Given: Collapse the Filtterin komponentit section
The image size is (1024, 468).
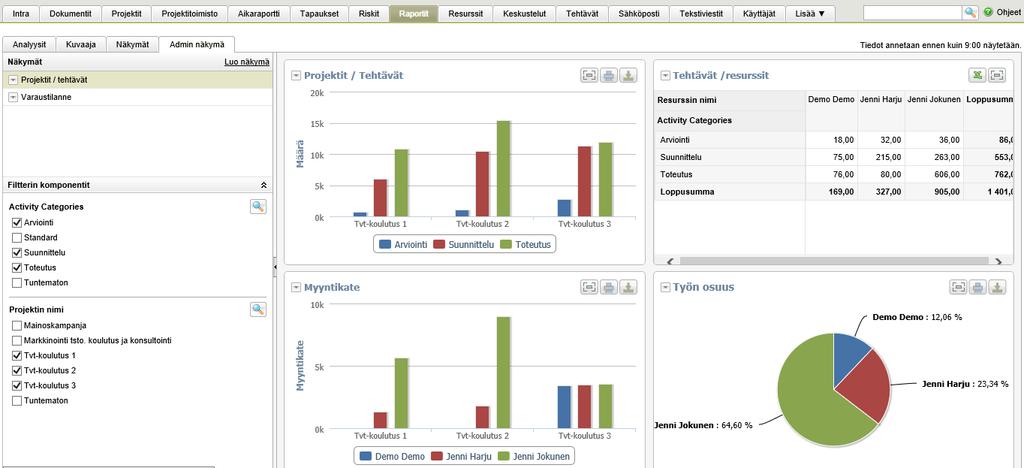Looking at the screenshot, I should (x=263, y=185).
